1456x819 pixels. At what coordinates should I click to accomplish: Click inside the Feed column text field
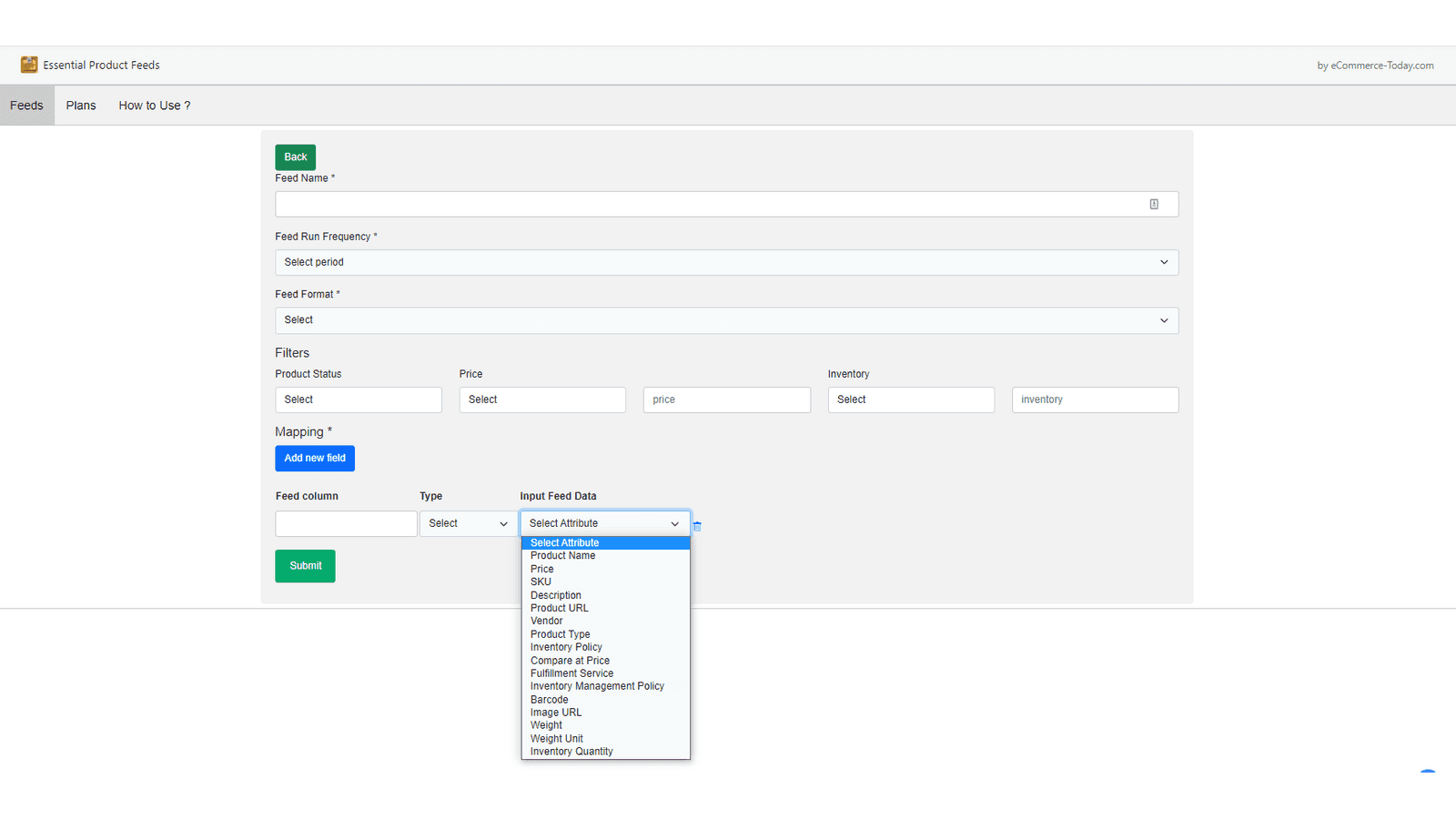tap(346, 523)
